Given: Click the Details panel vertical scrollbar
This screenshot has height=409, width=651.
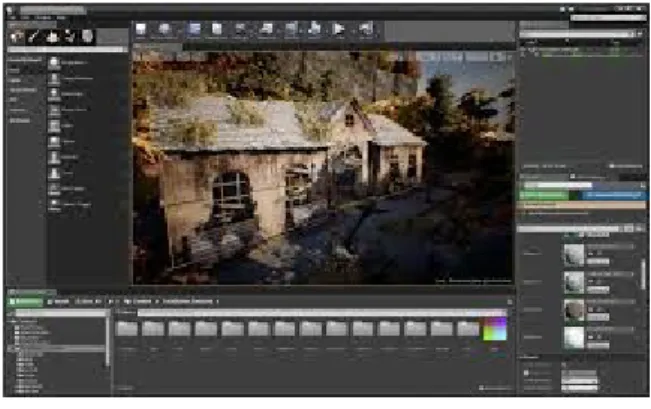Looking at the screenshot, I should 644,274.
